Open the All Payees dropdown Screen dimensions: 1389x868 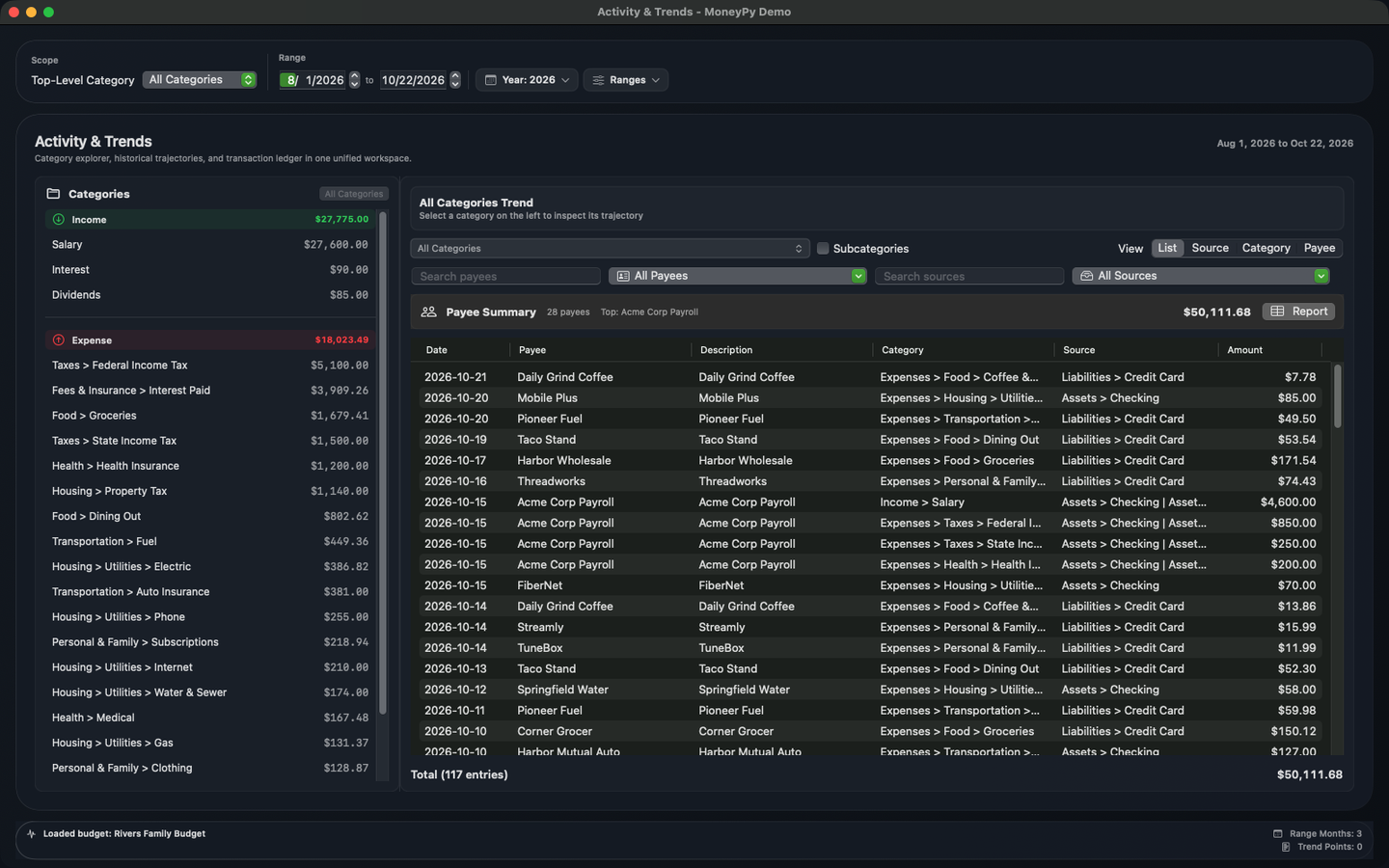(738, 276)
